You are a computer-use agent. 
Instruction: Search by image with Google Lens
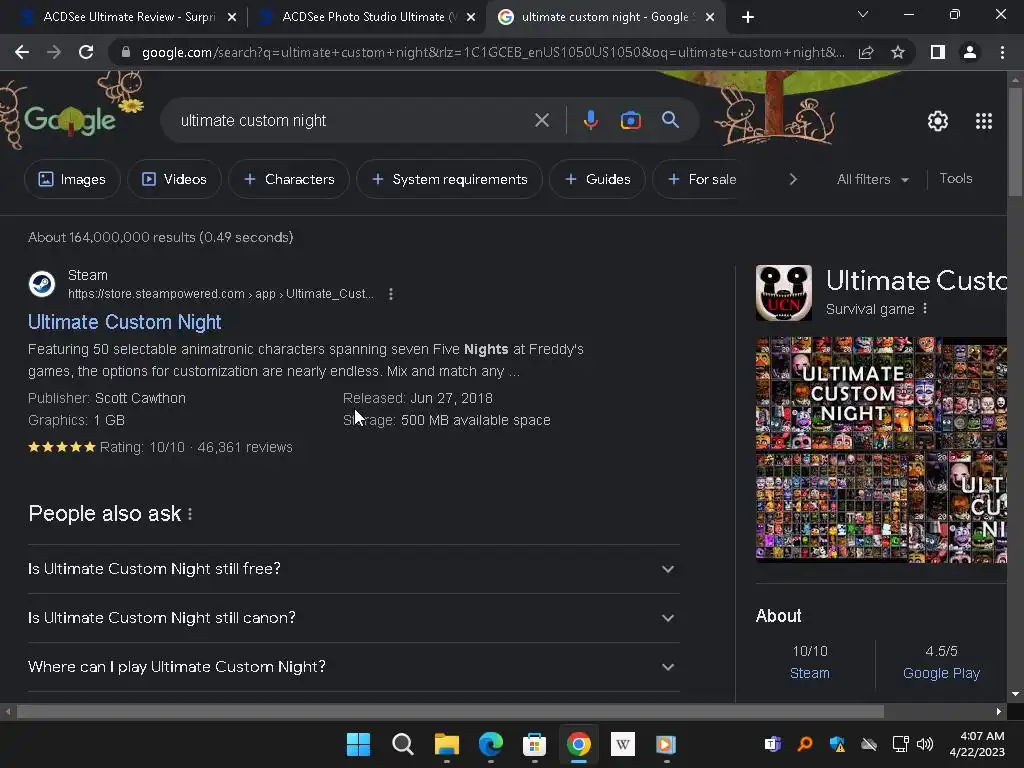[630, 120]
